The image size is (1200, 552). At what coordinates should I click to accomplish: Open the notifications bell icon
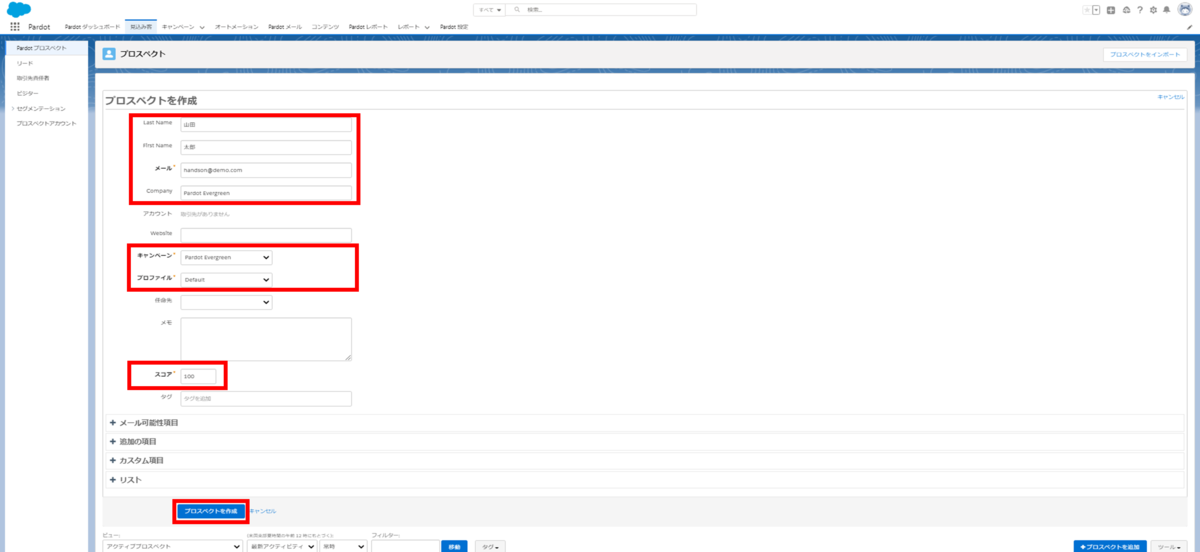(1166, 9)
